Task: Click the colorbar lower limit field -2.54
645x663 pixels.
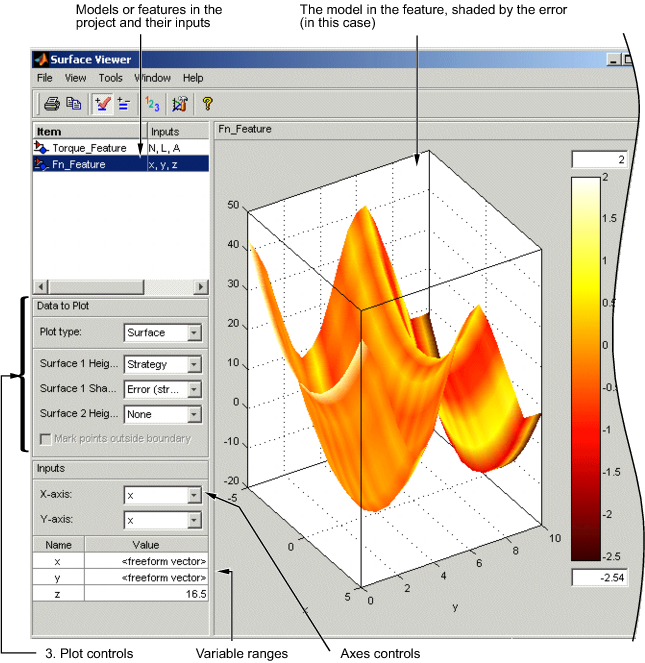Action: coord(600,578)
